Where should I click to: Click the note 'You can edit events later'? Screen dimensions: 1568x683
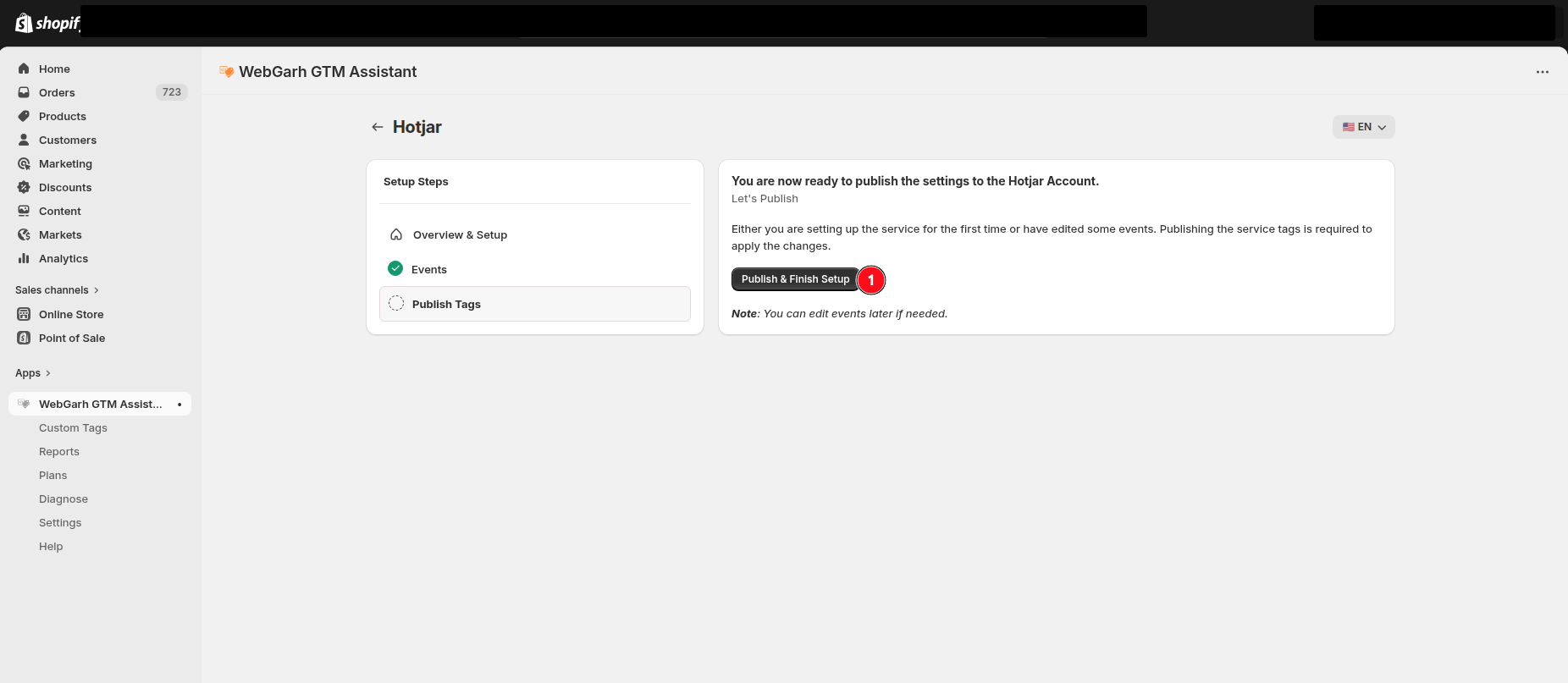point(839,313)
